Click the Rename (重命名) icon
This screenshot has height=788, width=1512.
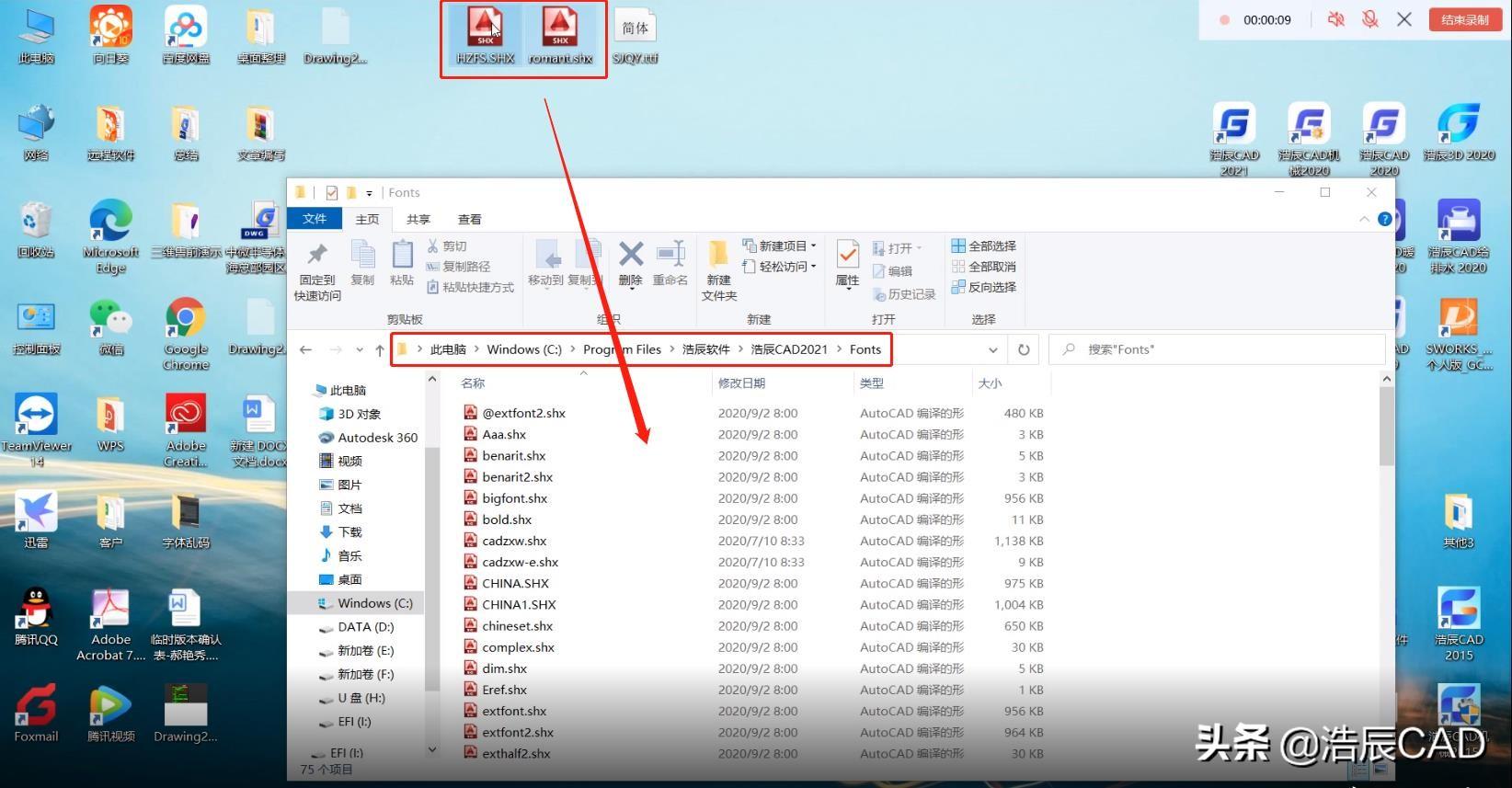[670, 254]
